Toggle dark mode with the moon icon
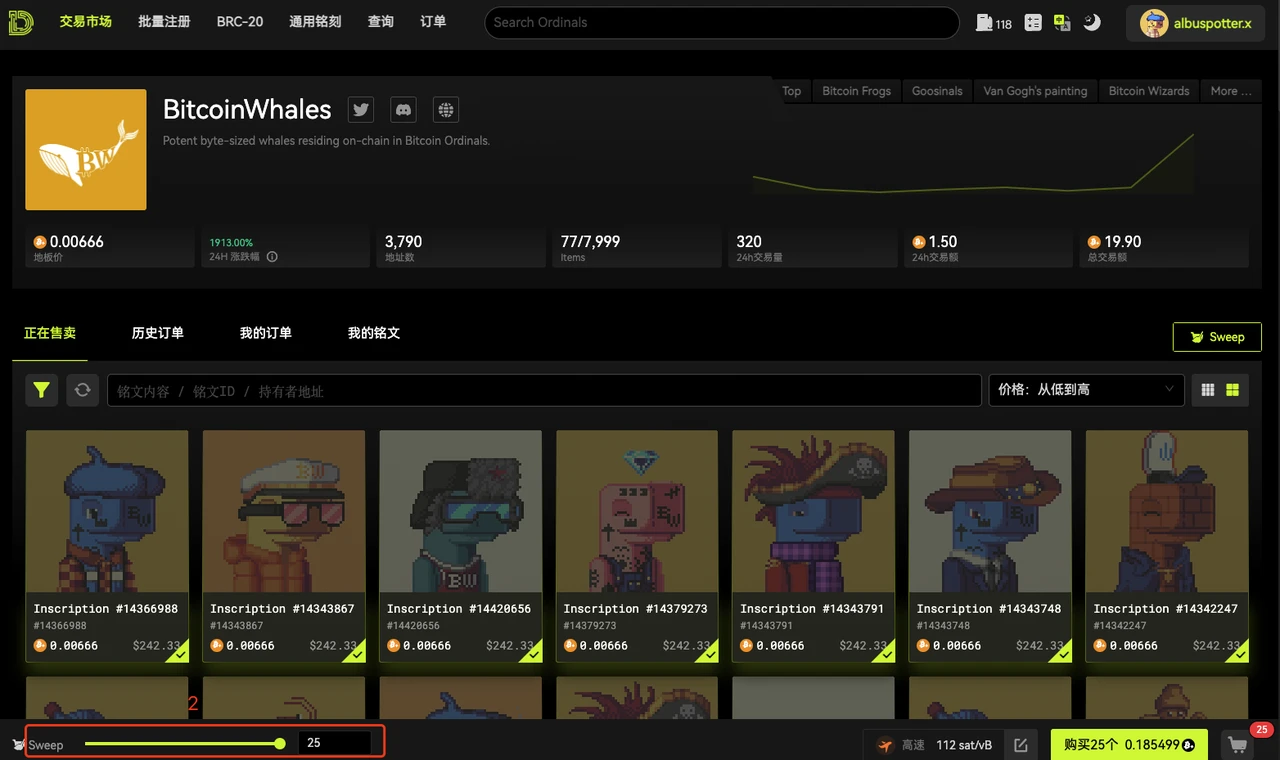This screenshot has width=1280, height=760. coord(1091,22)
